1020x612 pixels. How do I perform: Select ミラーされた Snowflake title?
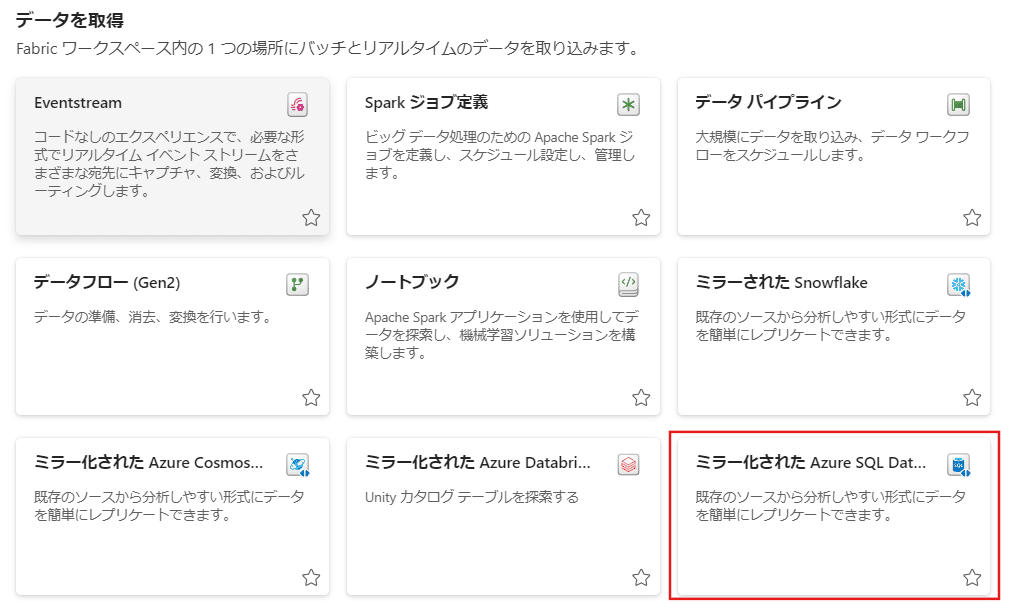coord(781,282)
